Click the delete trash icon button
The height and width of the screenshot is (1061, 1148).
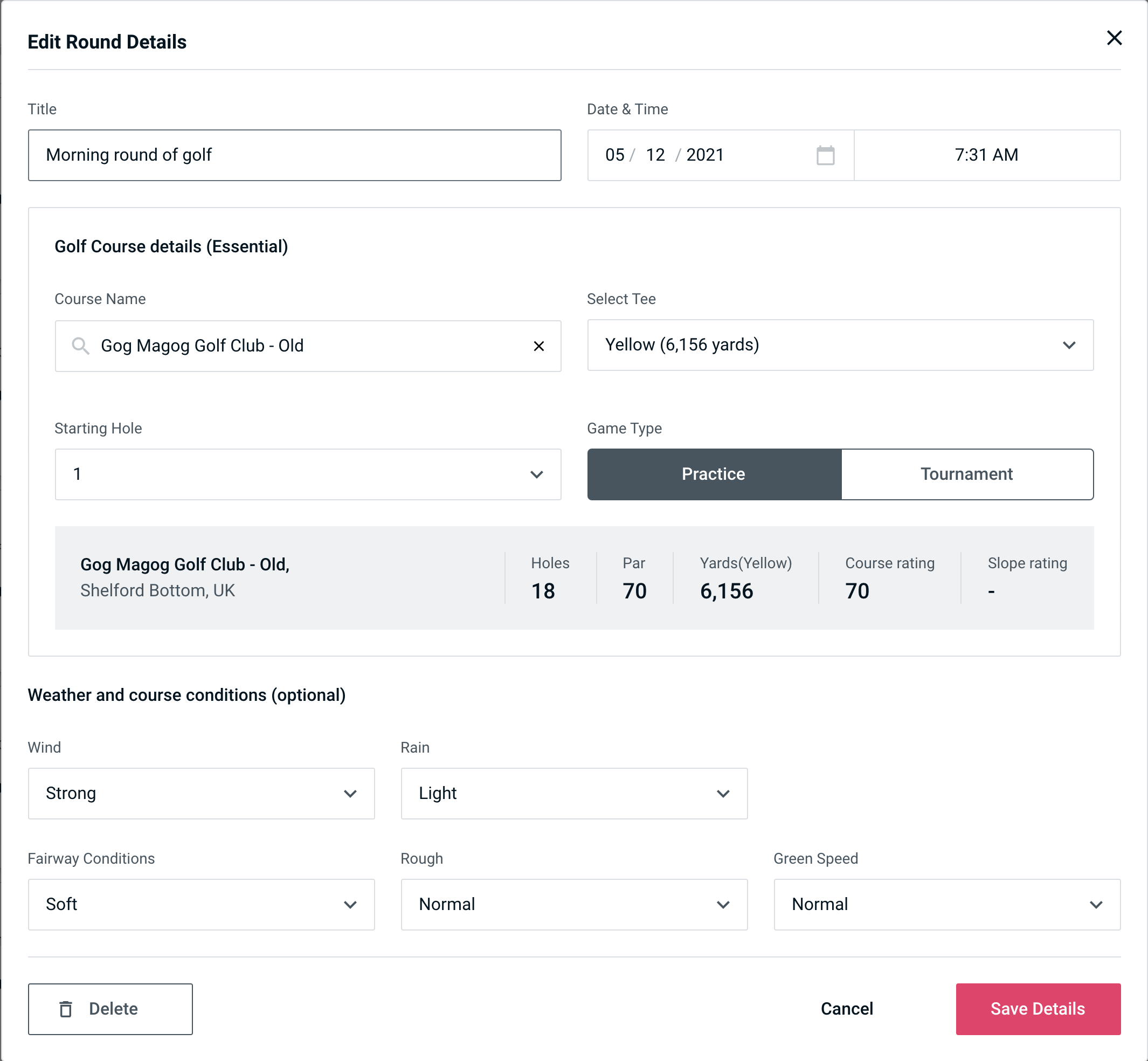coord(68,1008)
